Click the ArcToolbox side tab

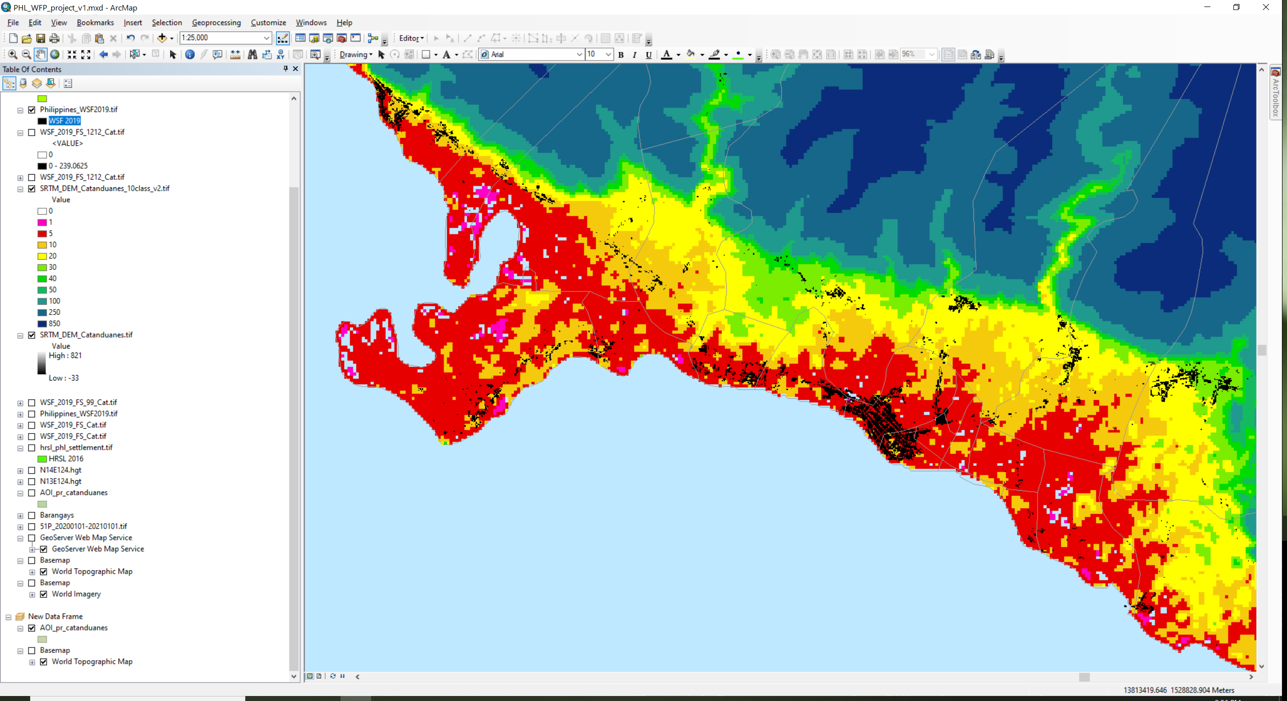[x=1276, y=92]
